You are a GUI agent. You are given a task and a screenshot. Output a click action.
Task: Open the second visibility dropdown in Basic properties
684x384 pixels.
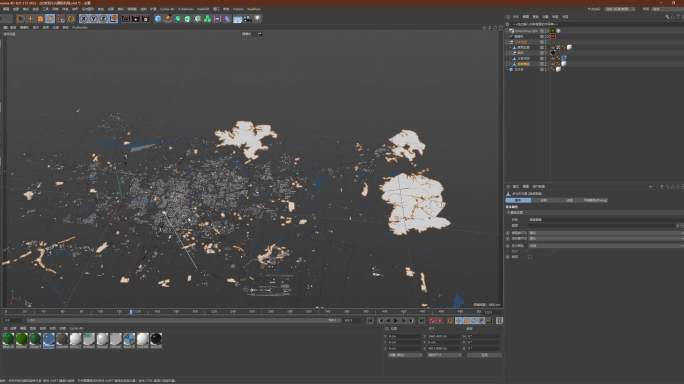pyautogui.click(x=606, y=239)
